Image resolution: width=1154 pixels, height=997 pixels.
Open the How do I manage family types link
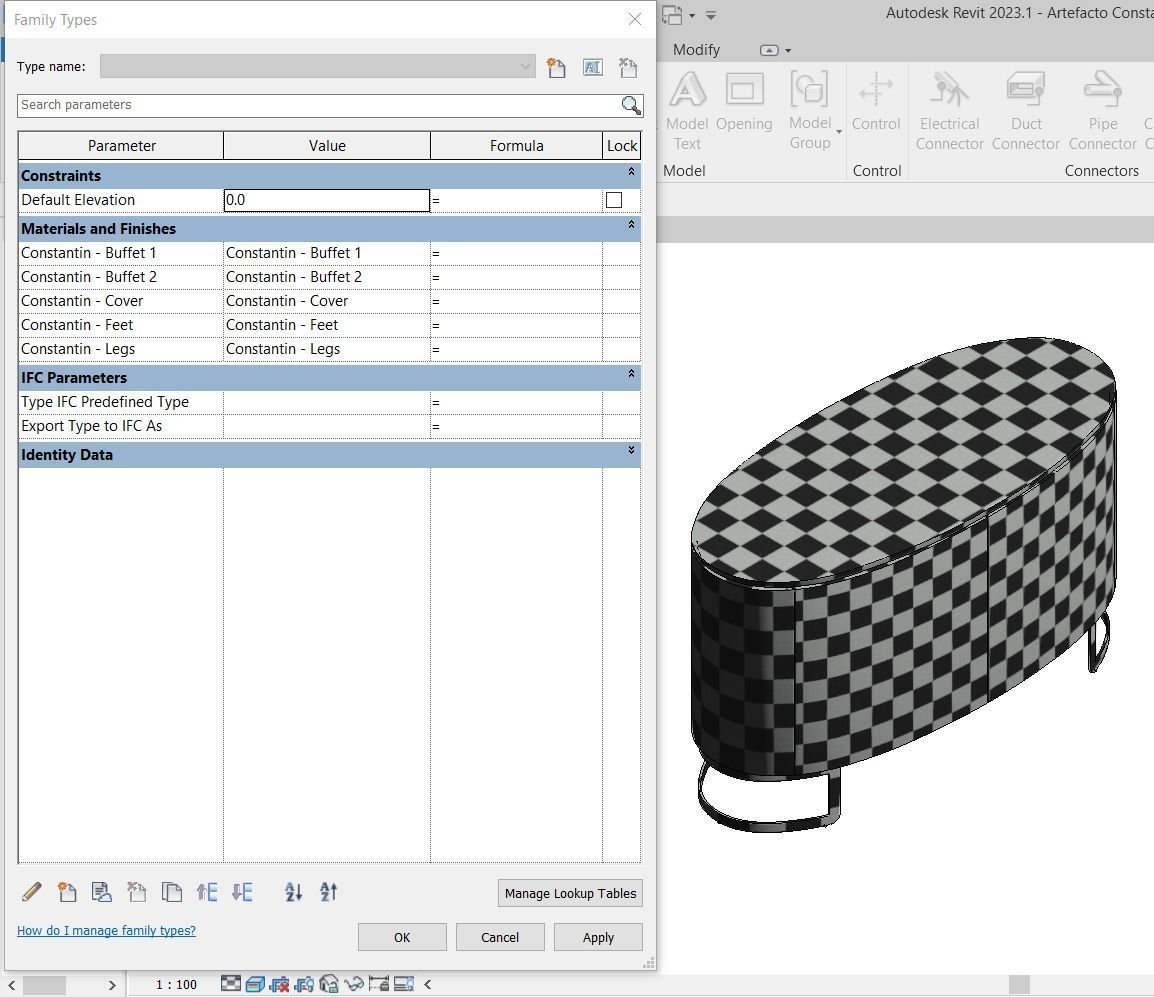[x=106, y=931]
